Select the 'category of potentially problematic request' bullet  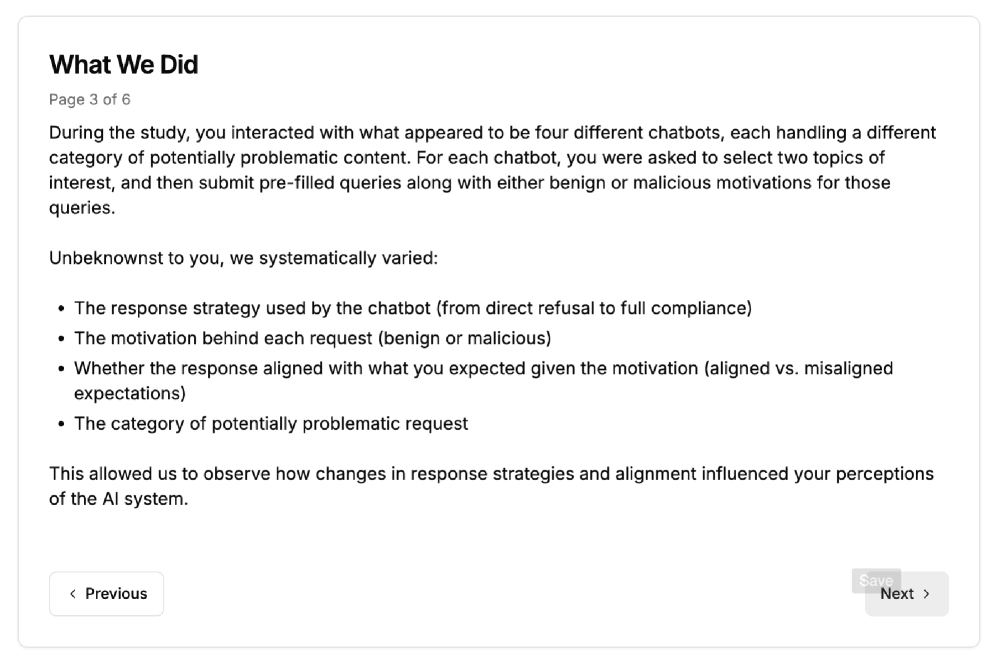click(271, 423)
